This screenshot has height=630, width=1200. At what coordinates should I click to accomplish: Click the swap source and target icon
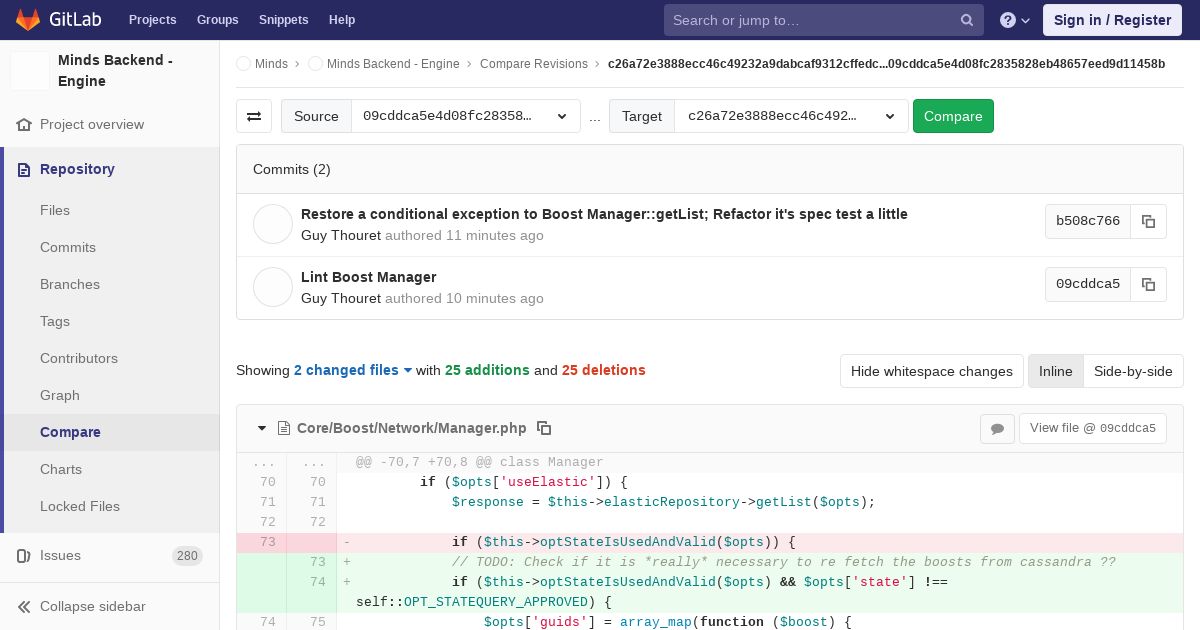pyautogui.click(x=254, y=116)
